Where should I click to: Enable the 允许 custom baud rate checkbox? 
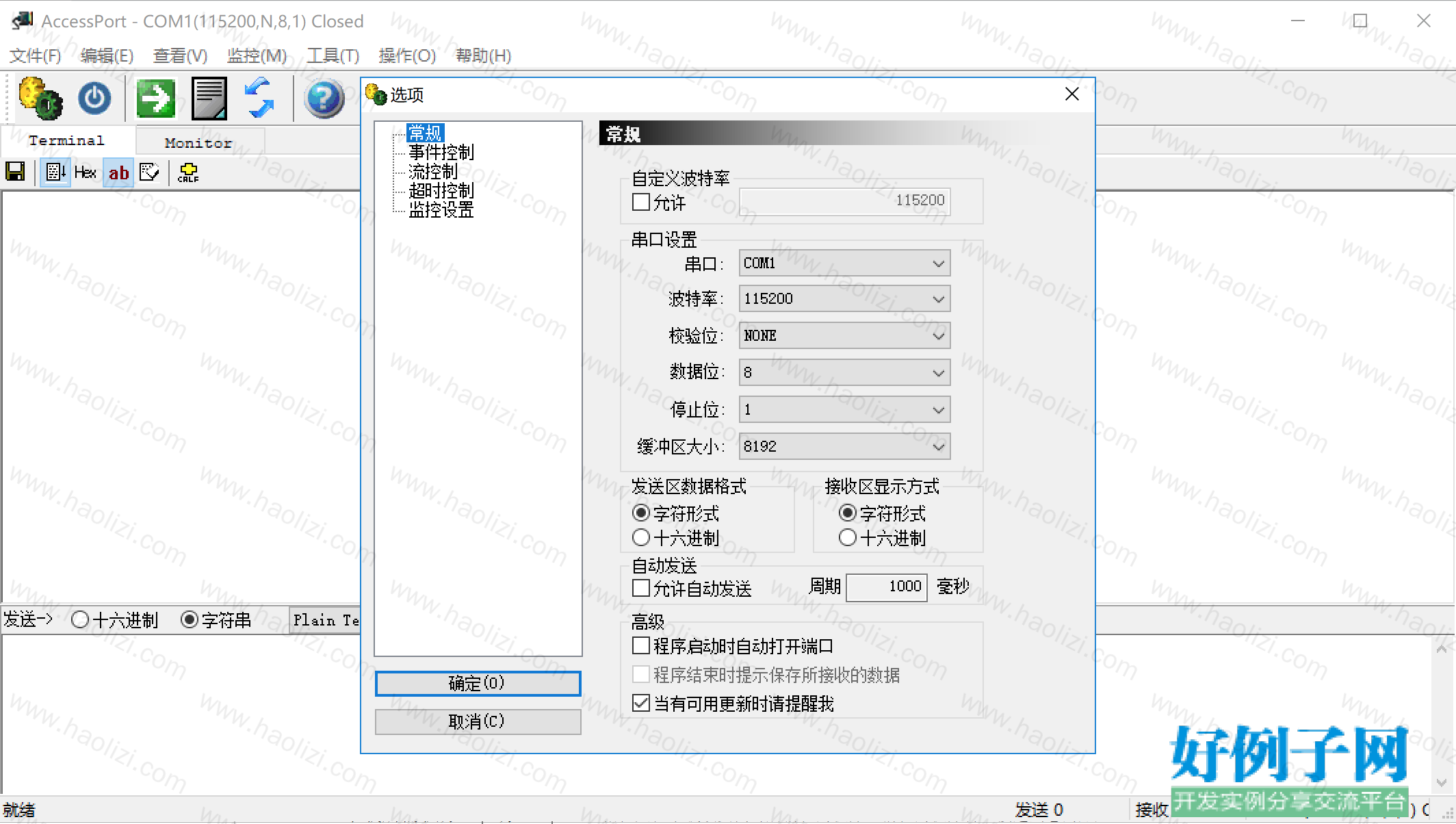coord(641,202)
